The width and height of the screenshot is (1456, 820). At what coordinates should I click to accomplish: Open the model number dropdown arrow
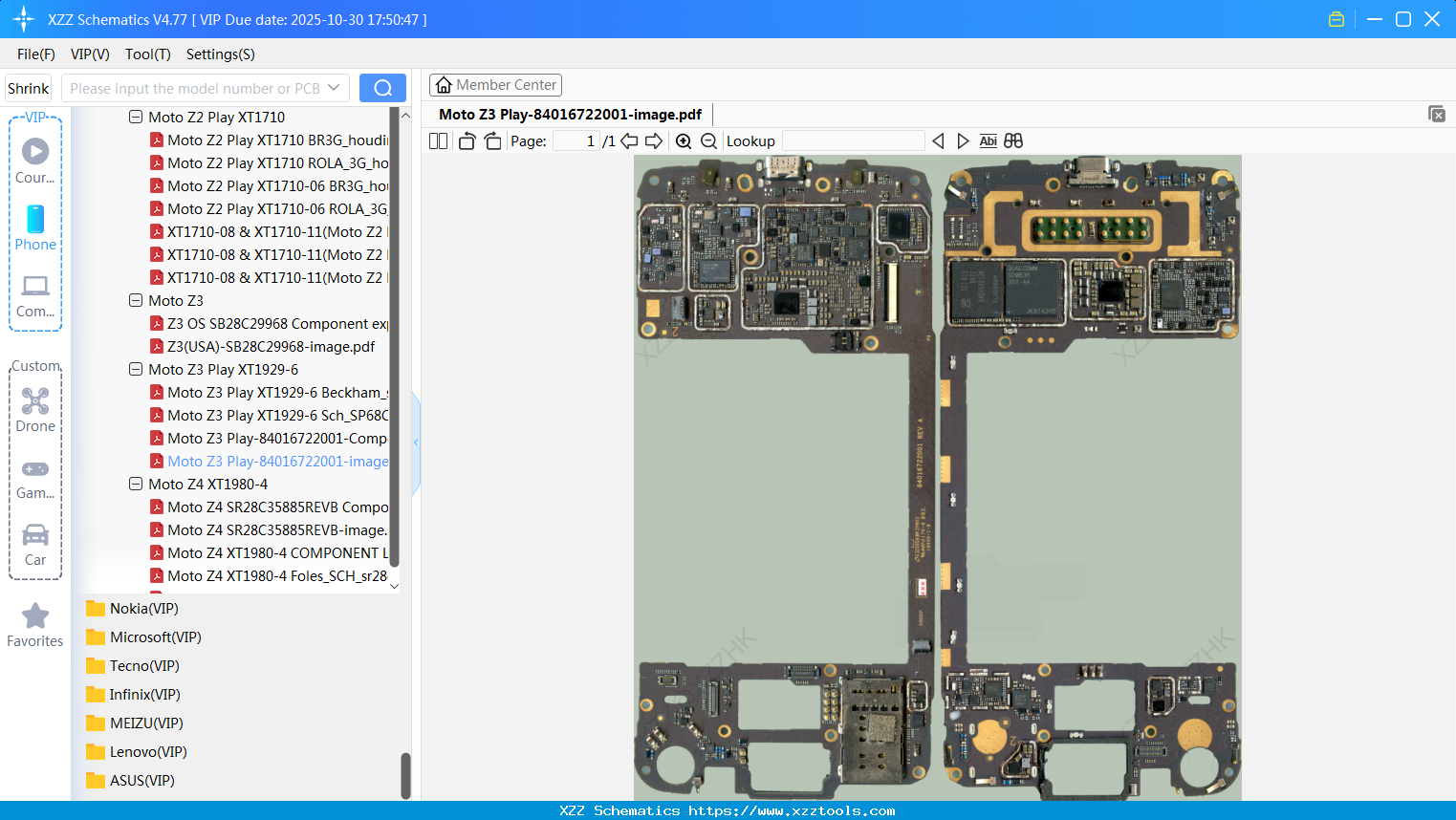334,88
